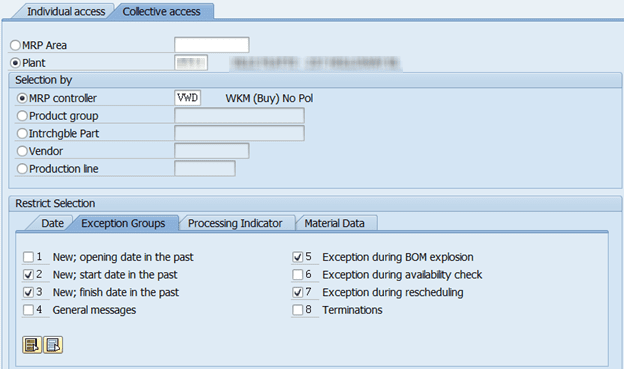The image size is (624, 369).
Task: Open the Material Data tab
Action: pyautogui.click(x=334, y=223)
